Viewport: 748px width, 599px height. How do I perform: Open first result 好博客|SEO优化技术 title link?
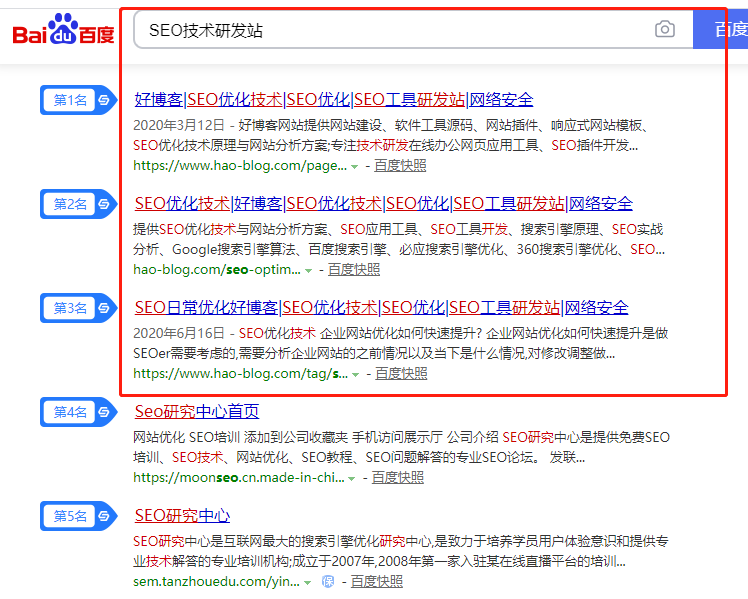[x=334, y=100]
